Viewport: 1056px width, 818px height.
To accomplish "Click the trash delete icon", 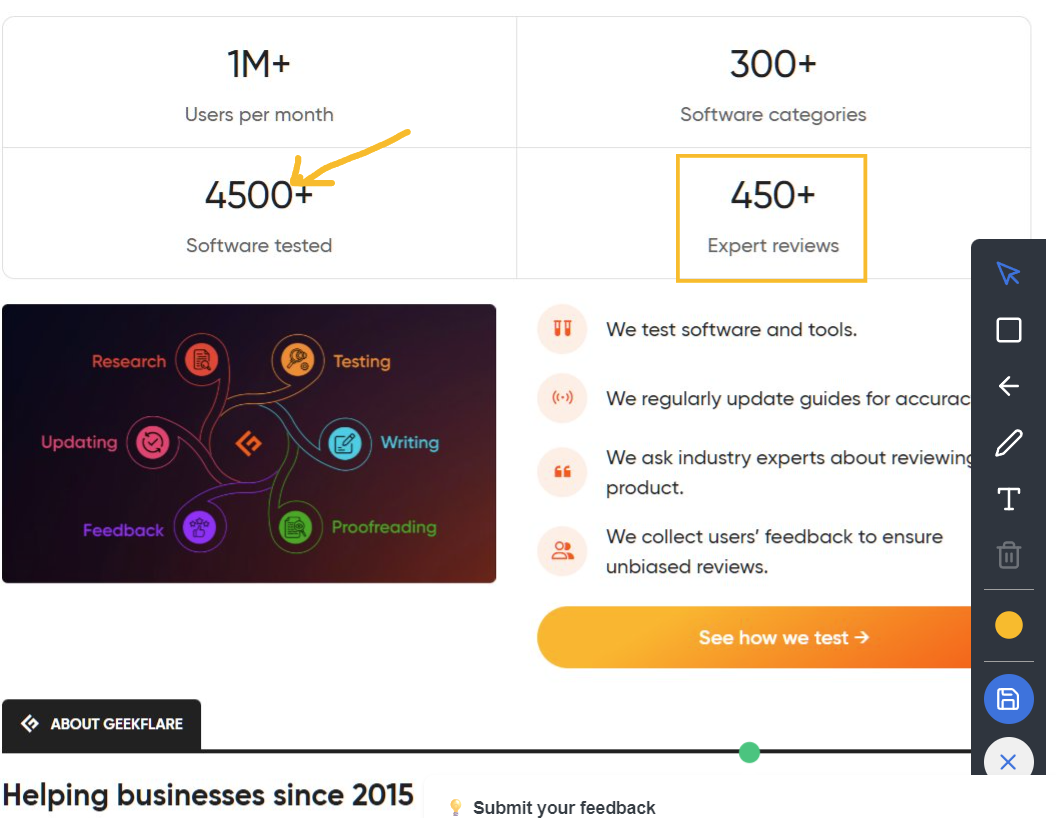I will pyautogui.click(x=1008, y=555).
